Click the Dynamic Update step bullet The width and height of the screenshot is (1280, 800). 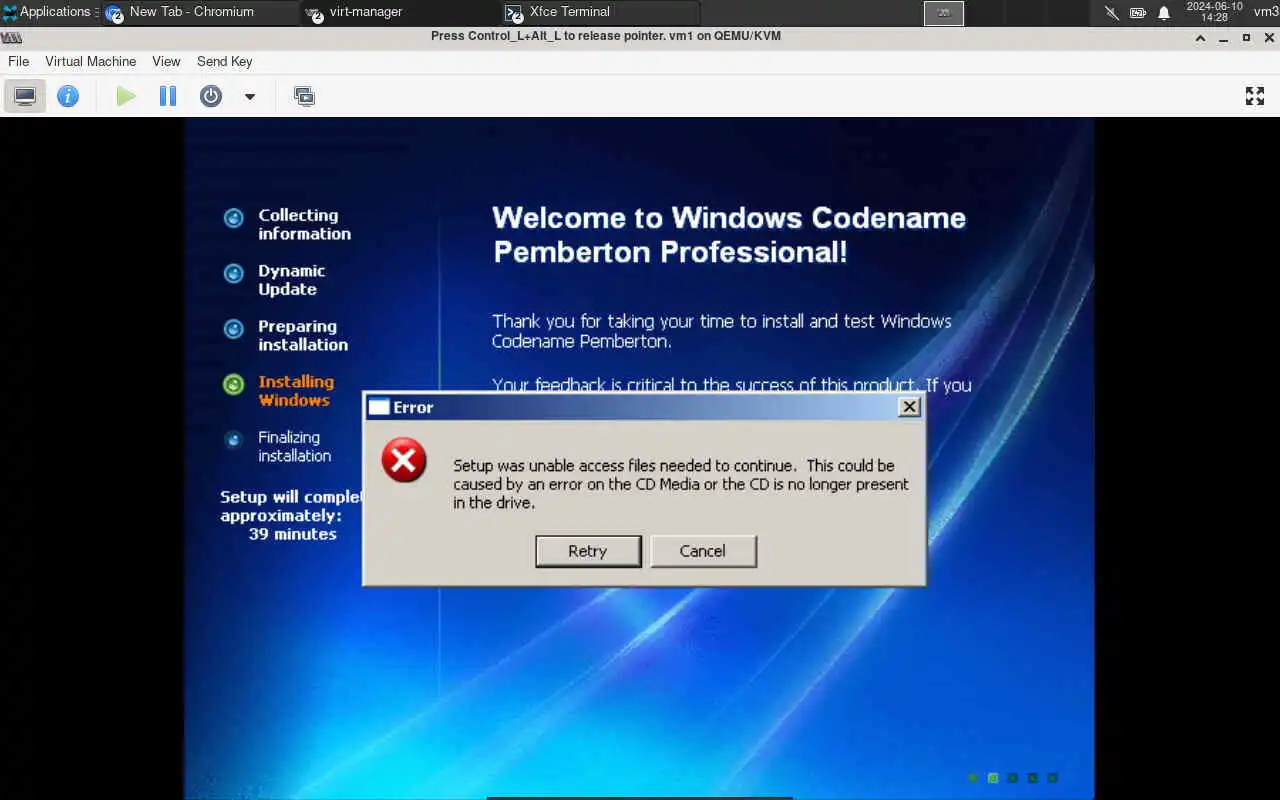click(x=233, y=274)
